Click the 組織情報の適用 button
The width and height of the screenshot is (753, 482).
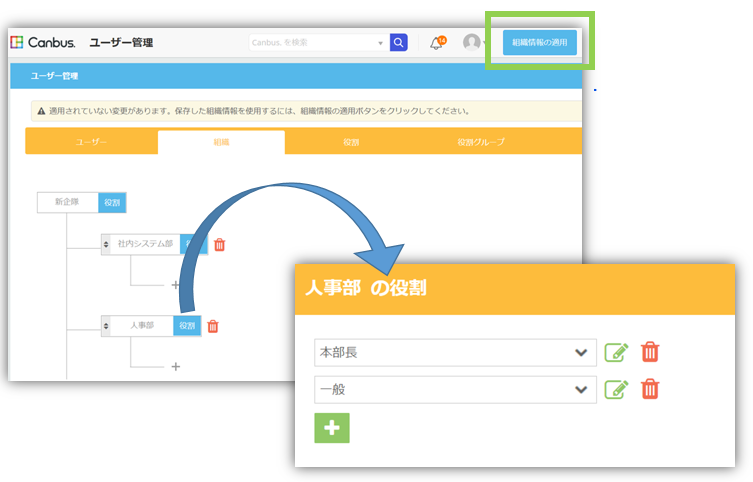tap(540, 42)
